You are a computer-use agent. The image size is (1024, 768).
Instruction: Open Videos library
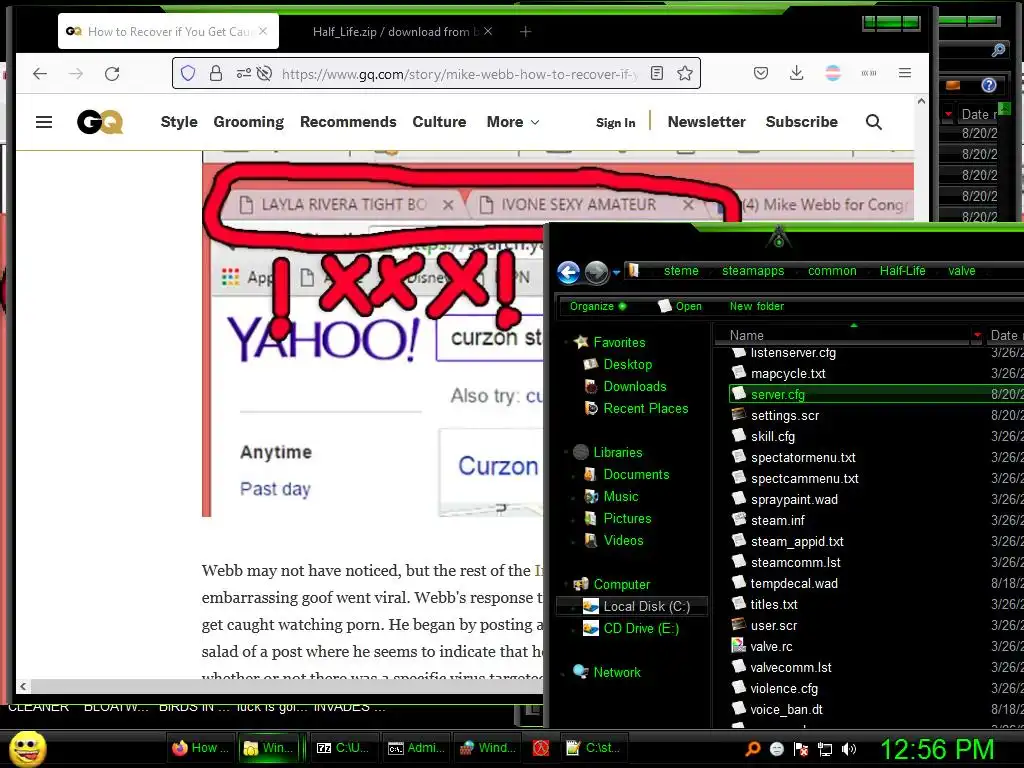(623, 540)
